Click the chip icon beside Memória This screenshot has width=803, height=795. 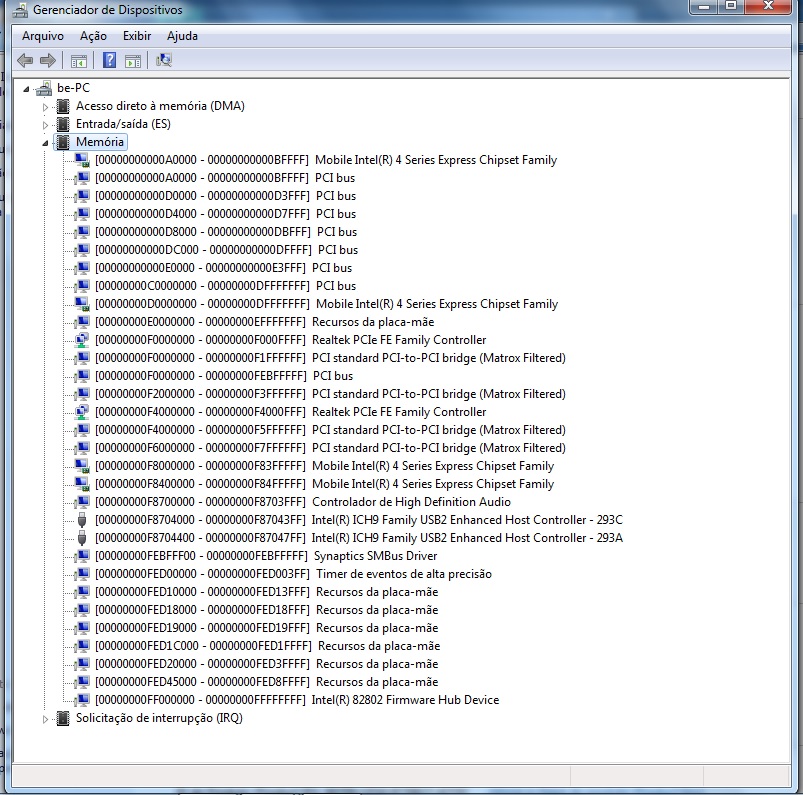click(x=63, y=142)
